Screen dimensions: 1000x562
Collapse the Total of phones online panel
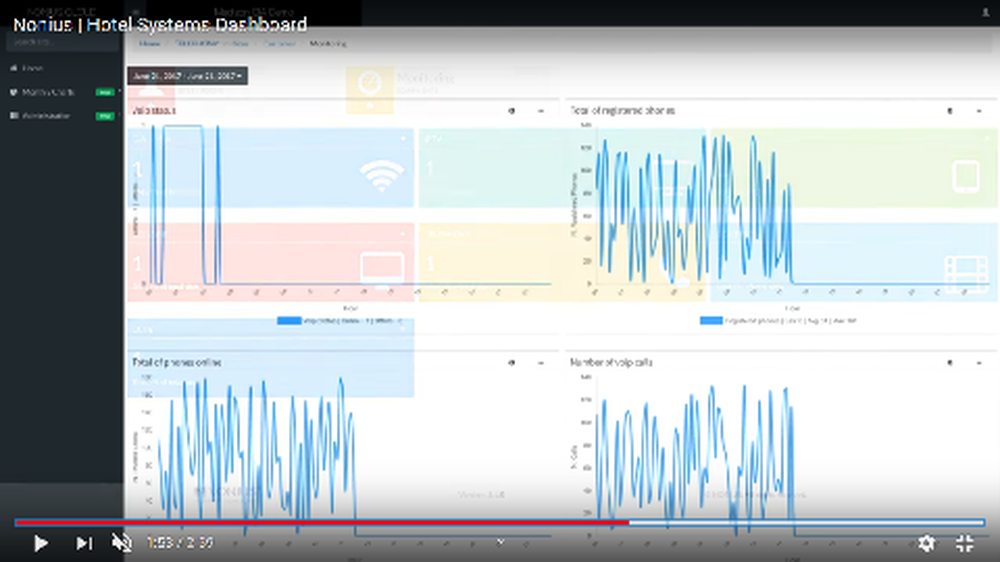[x=541, y=363]
